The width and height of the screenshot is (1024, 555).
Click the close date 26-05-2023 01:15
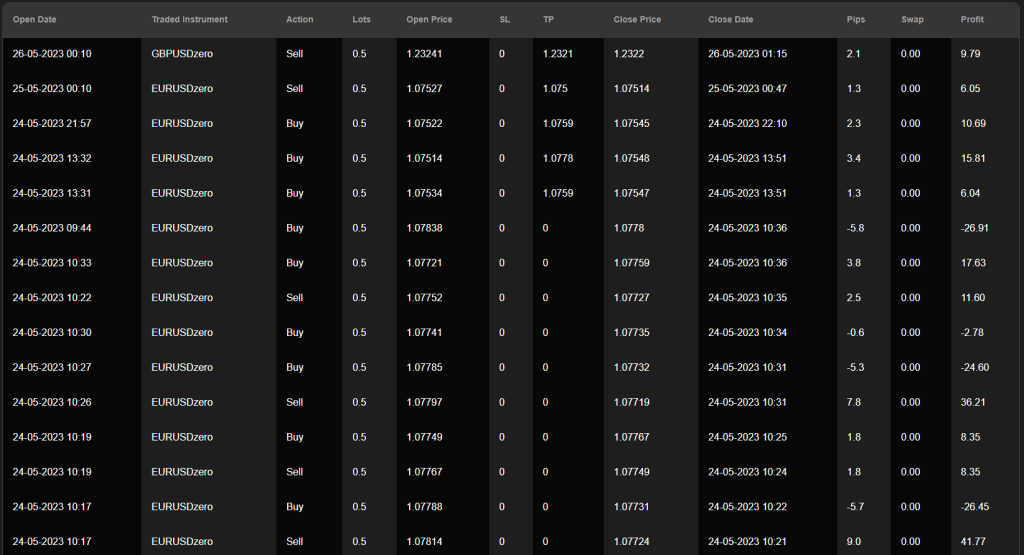[747, 54]
